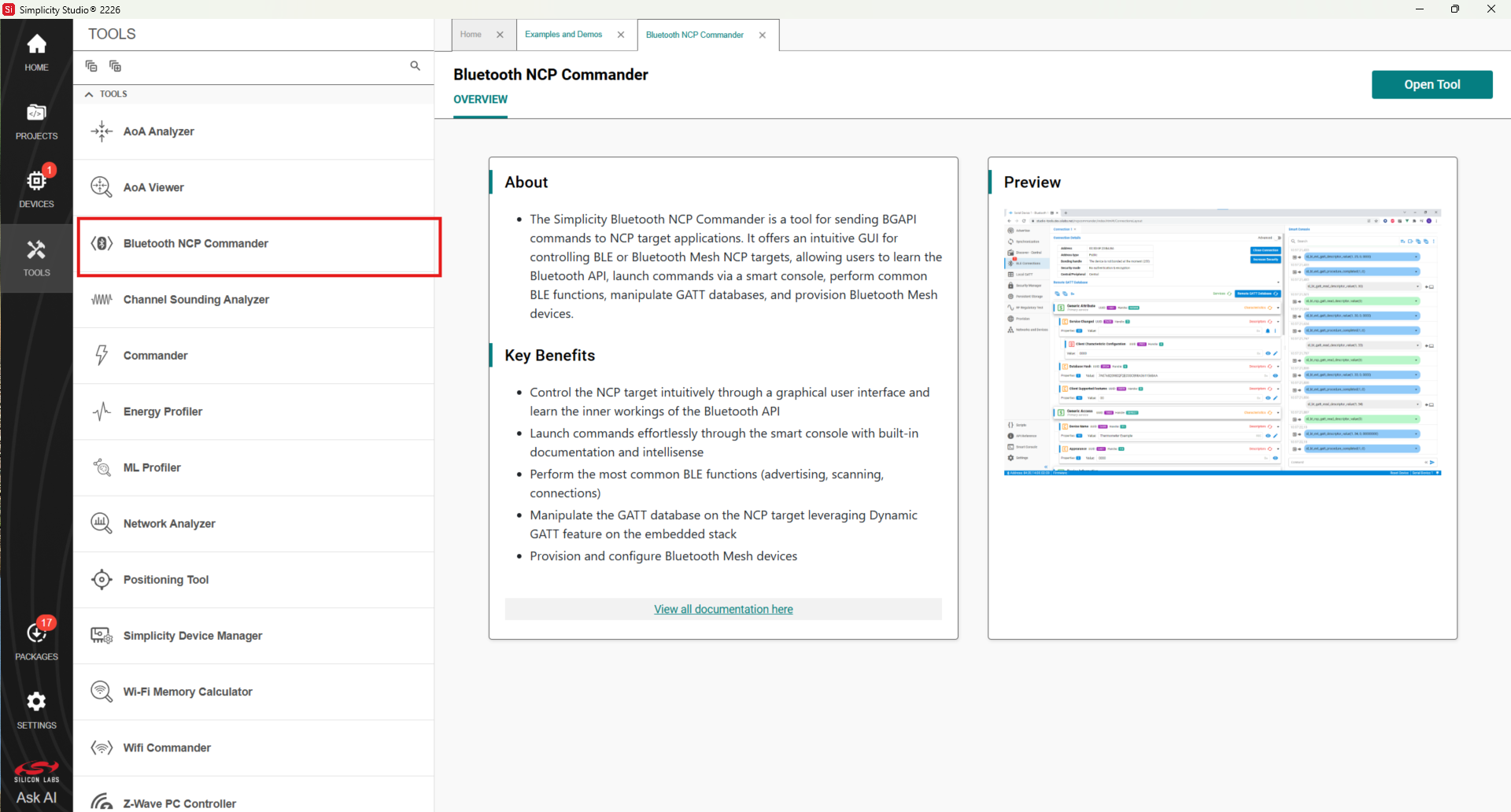Select the OVERVIEW tab
The width and height of the screenshot is (1511, 812).
[480, 99]
